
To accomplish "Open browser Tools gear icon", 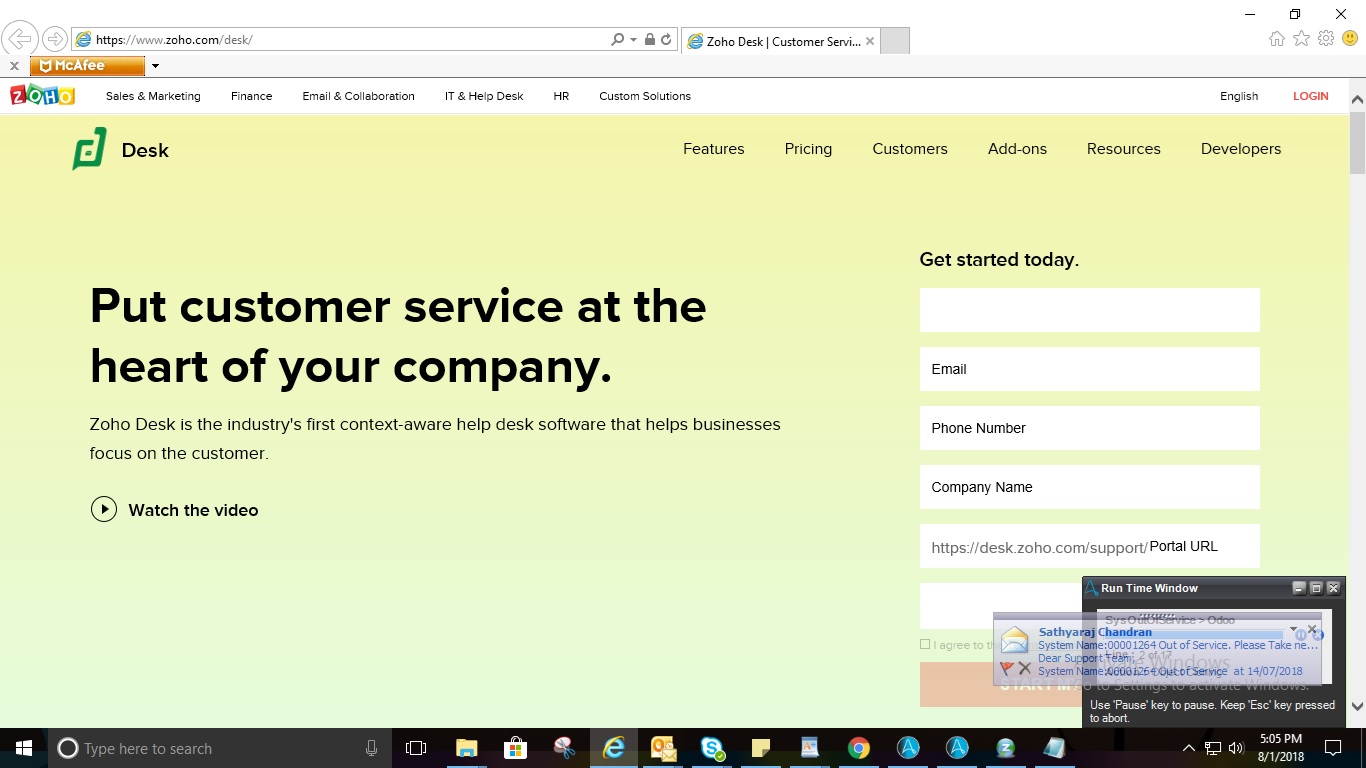I will click(x=1326, y=39).
